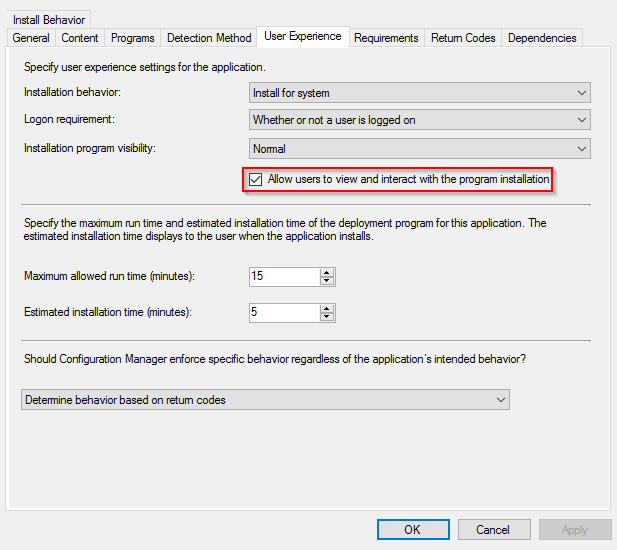Screen dimensions: 617x550
Task: Open Installation program visibility dropdown
Action: pos(419,149)
